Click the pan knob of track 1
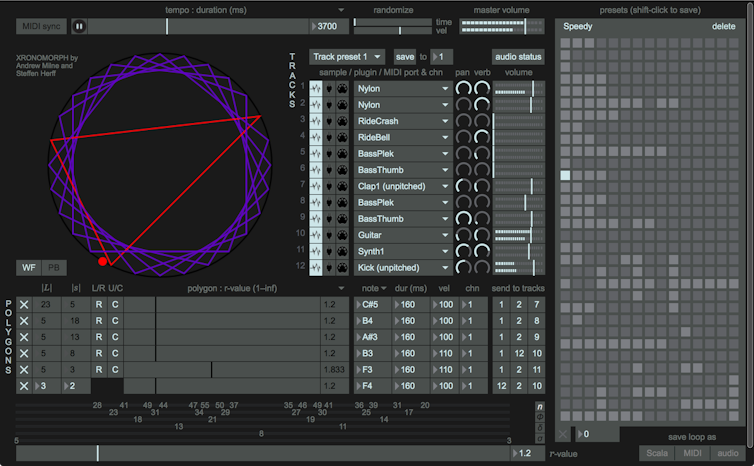 pyautogui.click(x=464, y=88)
